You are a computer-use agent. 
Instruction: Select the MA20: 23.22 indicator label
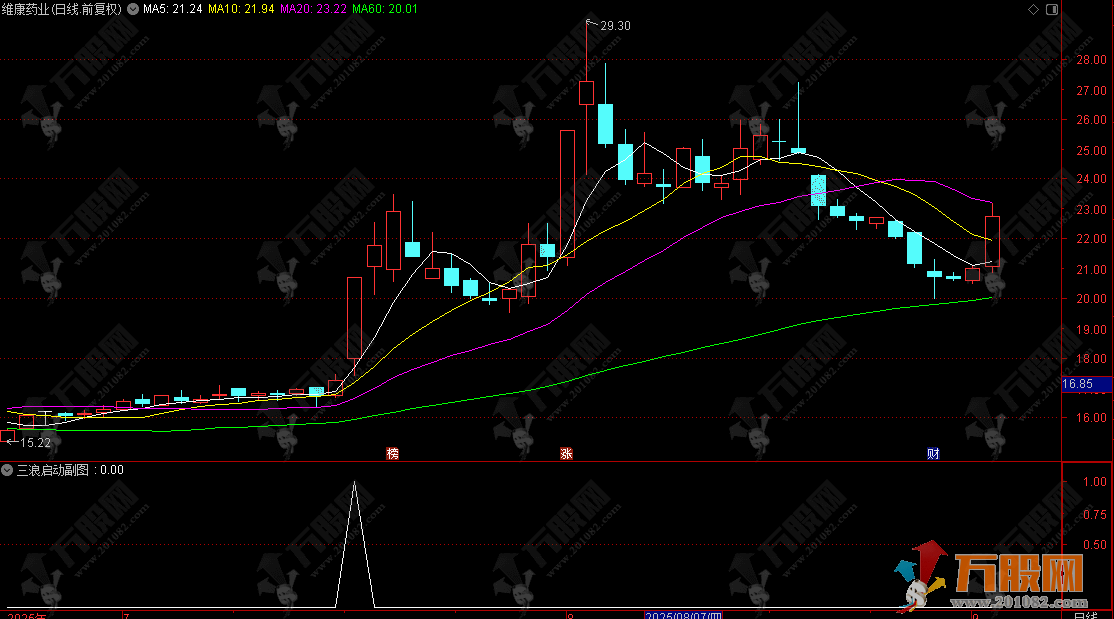point(313,9)
